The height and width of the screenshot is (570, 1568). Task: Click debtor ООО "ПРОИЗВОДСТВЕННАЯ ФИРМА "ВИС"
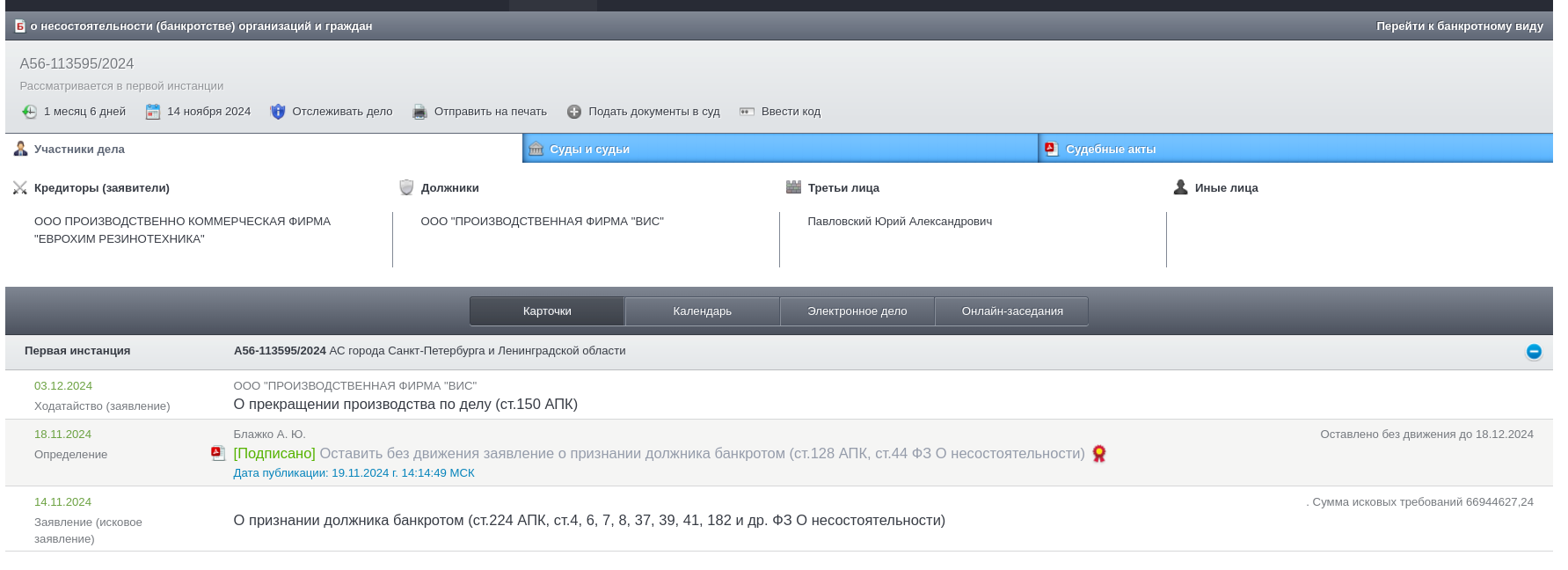(x=542, y=222)
